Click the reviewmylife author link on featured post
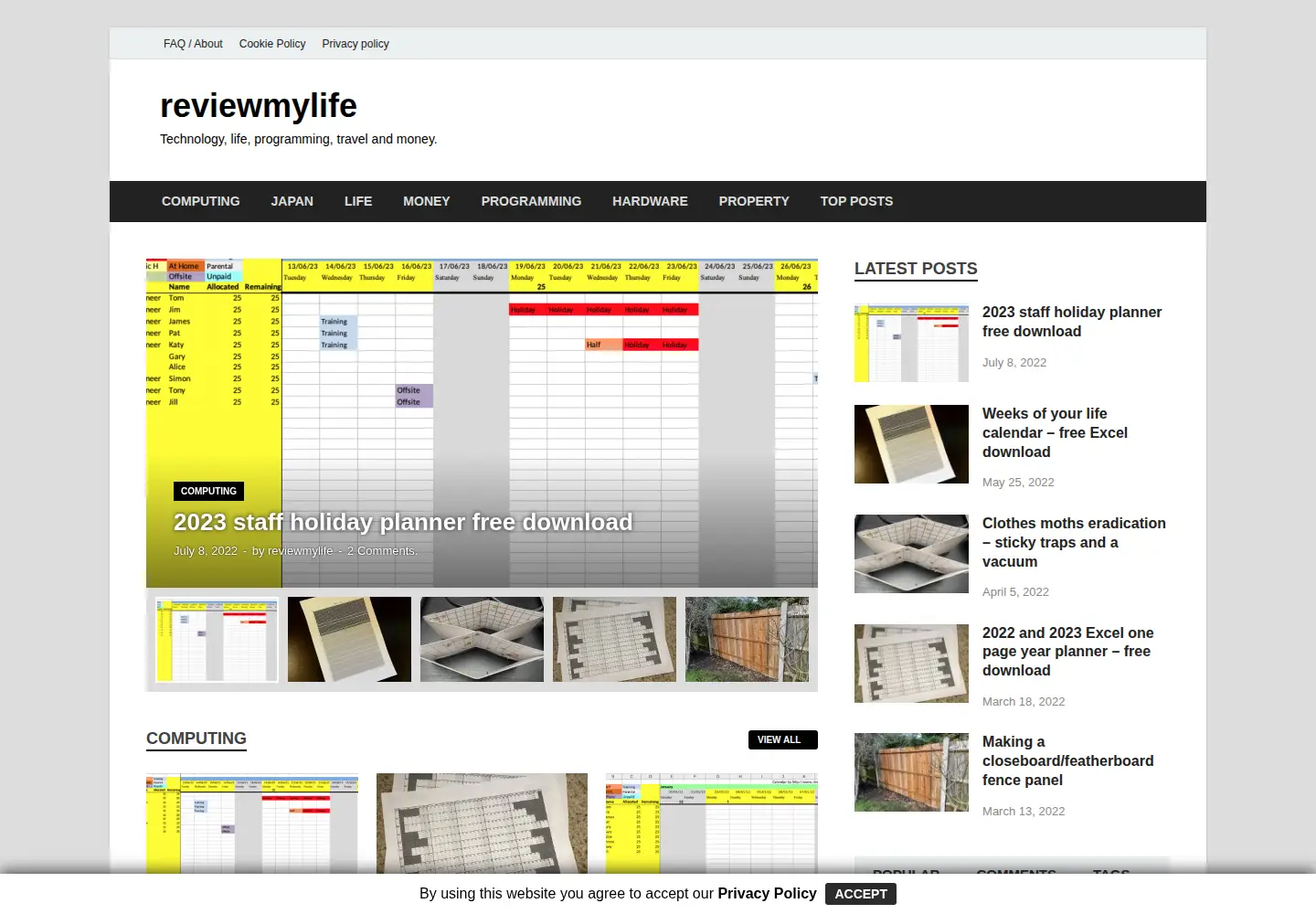The height and width of the screenshot is (914, 1316). [301, 551]
